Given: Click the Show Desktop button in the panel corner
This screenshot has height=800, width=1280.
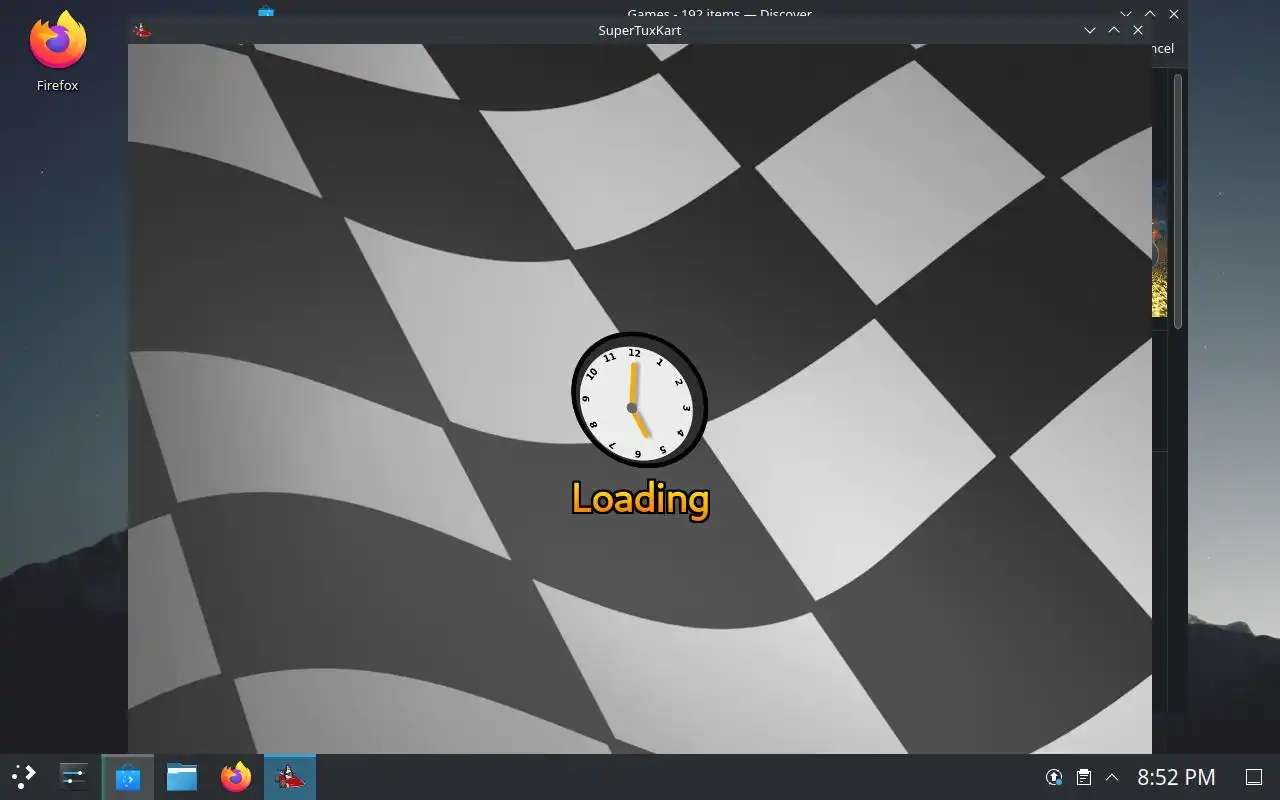Looking at the screenshot, I should click(x=1253, y=777).
